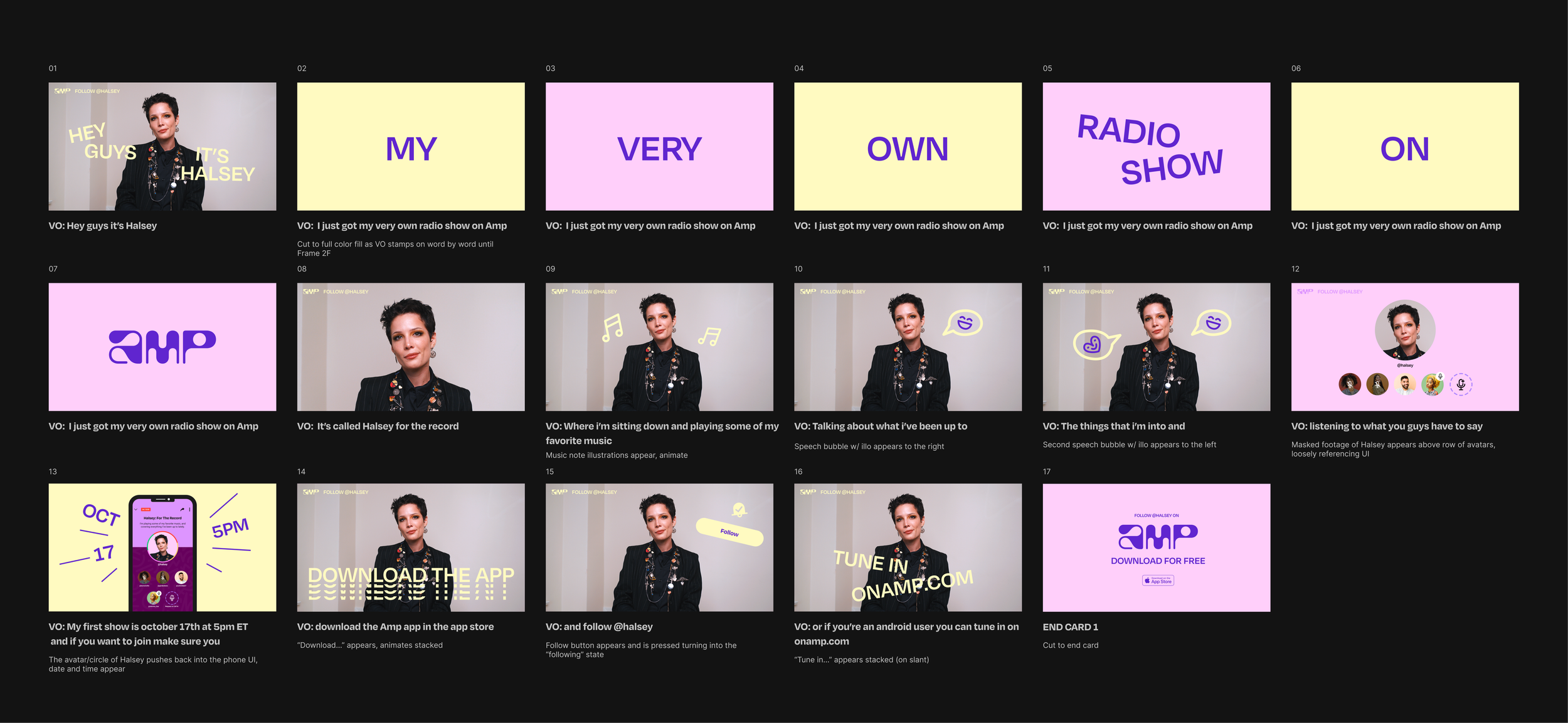Click the '5PM' text in frame 13
The width and height of the screenshot is (1568, 723).
pos(230,528)
